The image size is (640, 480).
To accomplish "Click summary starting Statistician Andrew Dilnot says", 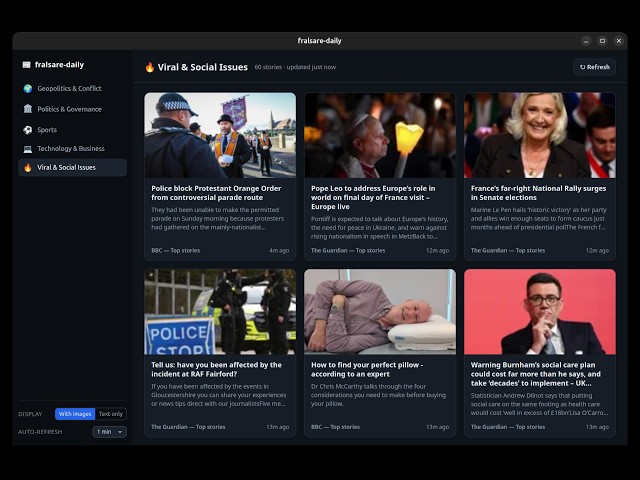I will pyautogui.click(x=540, y=404).
